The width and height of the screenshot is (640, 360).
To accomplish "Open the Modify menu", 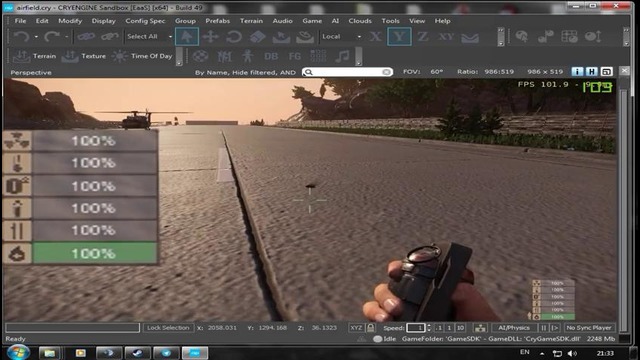I will pos(70,21).
